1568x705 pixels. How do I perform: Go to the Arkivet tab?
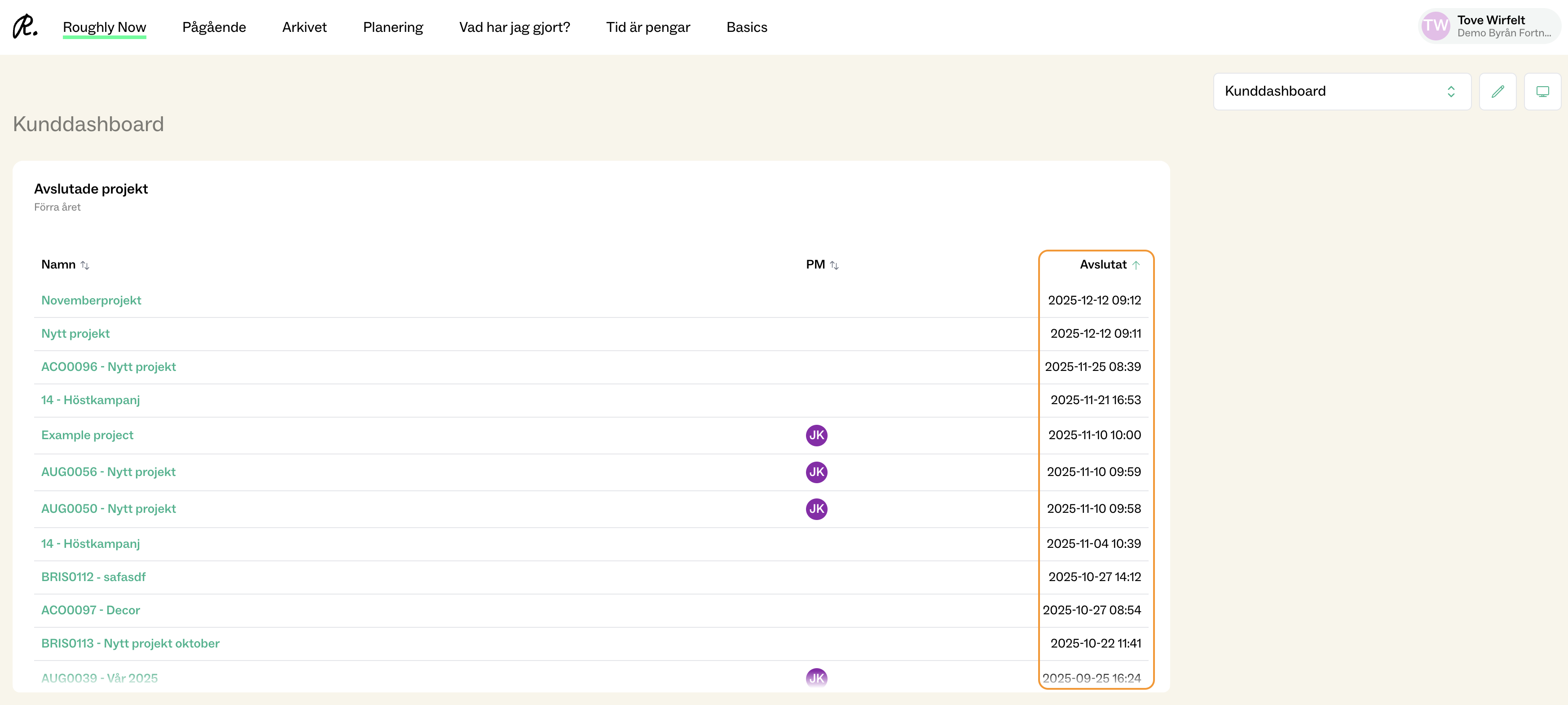(304, 27)
